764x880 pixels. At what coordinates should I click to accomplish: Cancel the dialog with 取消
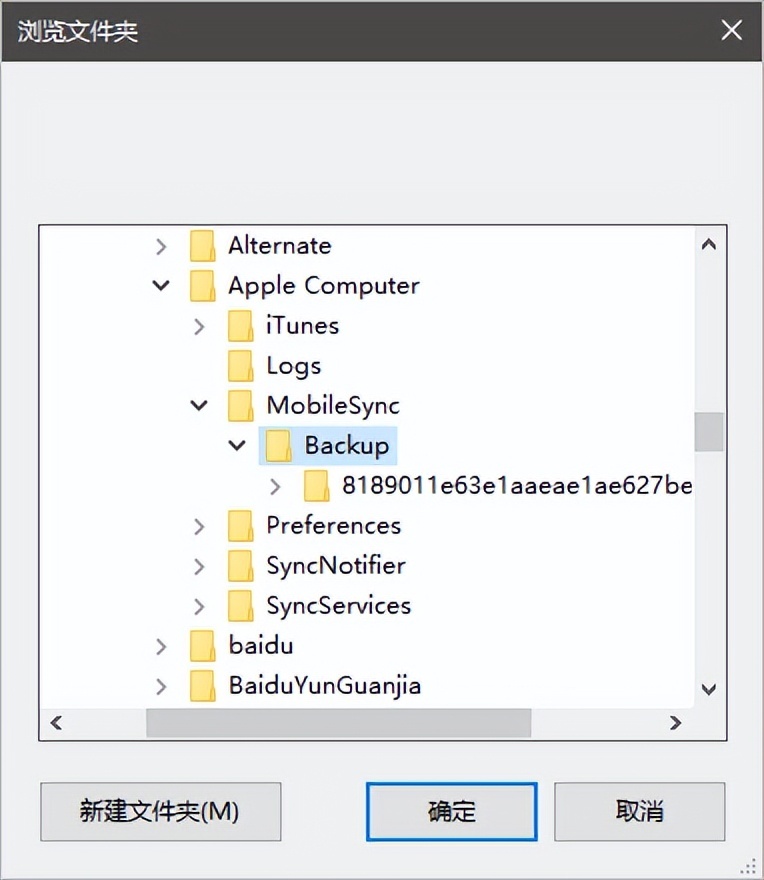tap(639, 811)
